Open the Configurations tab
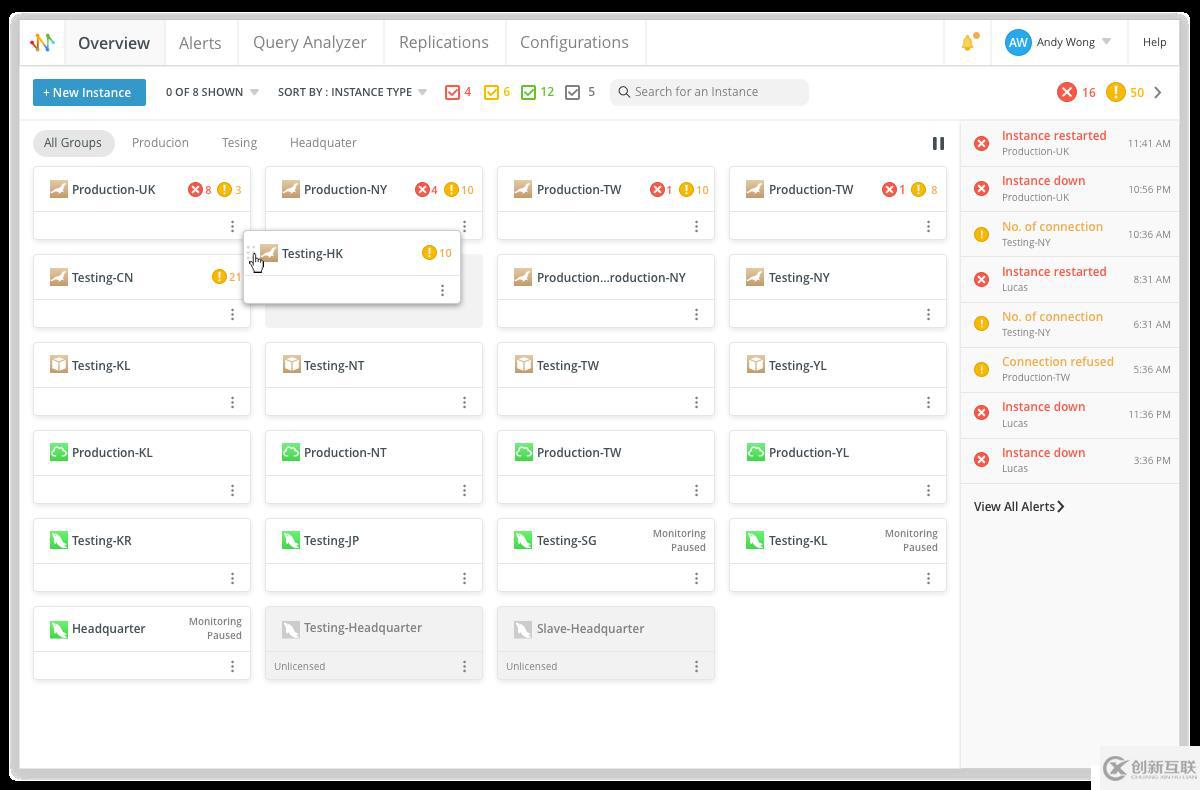Screen dimensions: 1200x790 click(574, 43)
